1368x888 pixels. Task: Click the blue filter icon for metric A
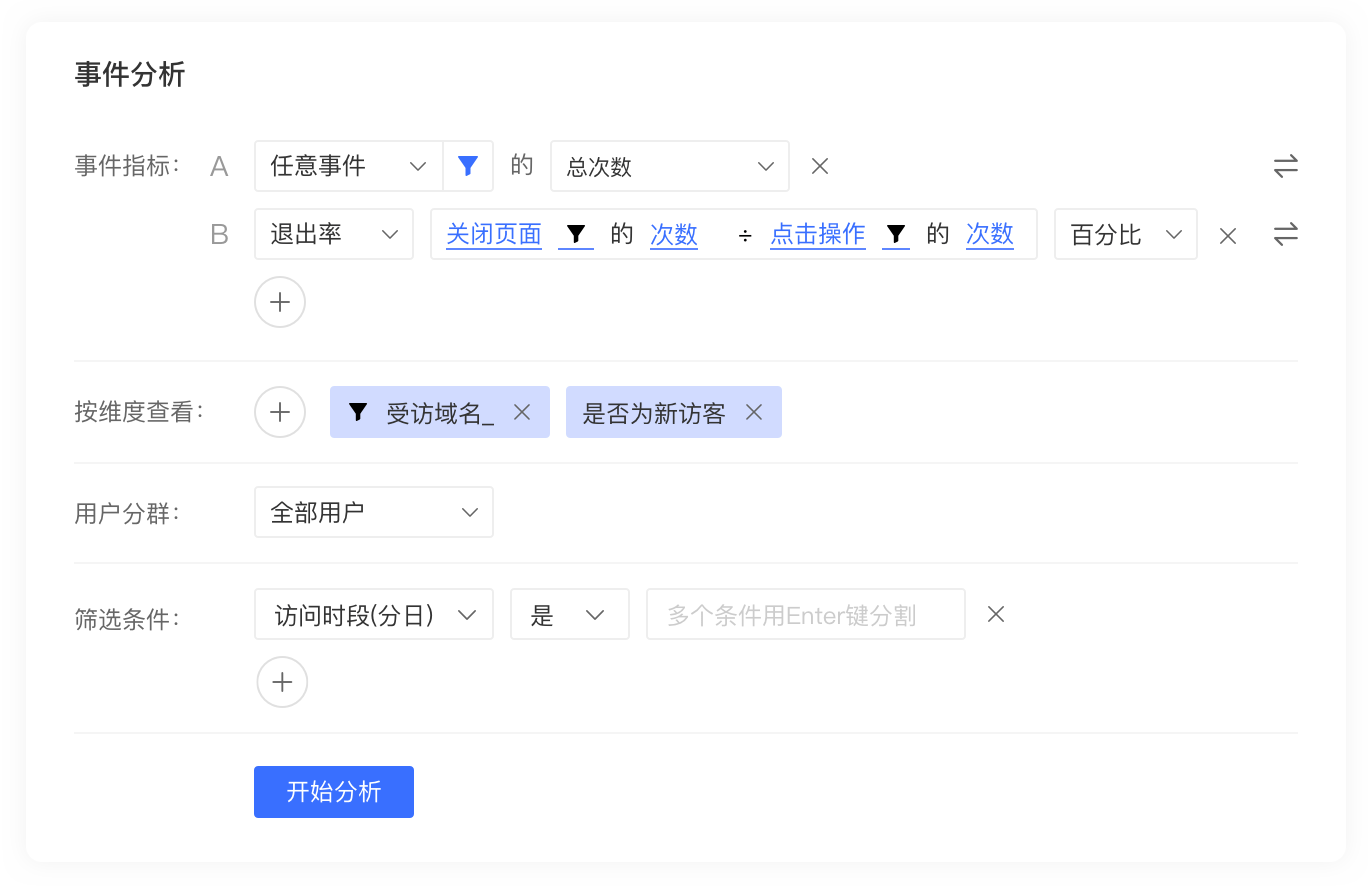pos(468,166)
